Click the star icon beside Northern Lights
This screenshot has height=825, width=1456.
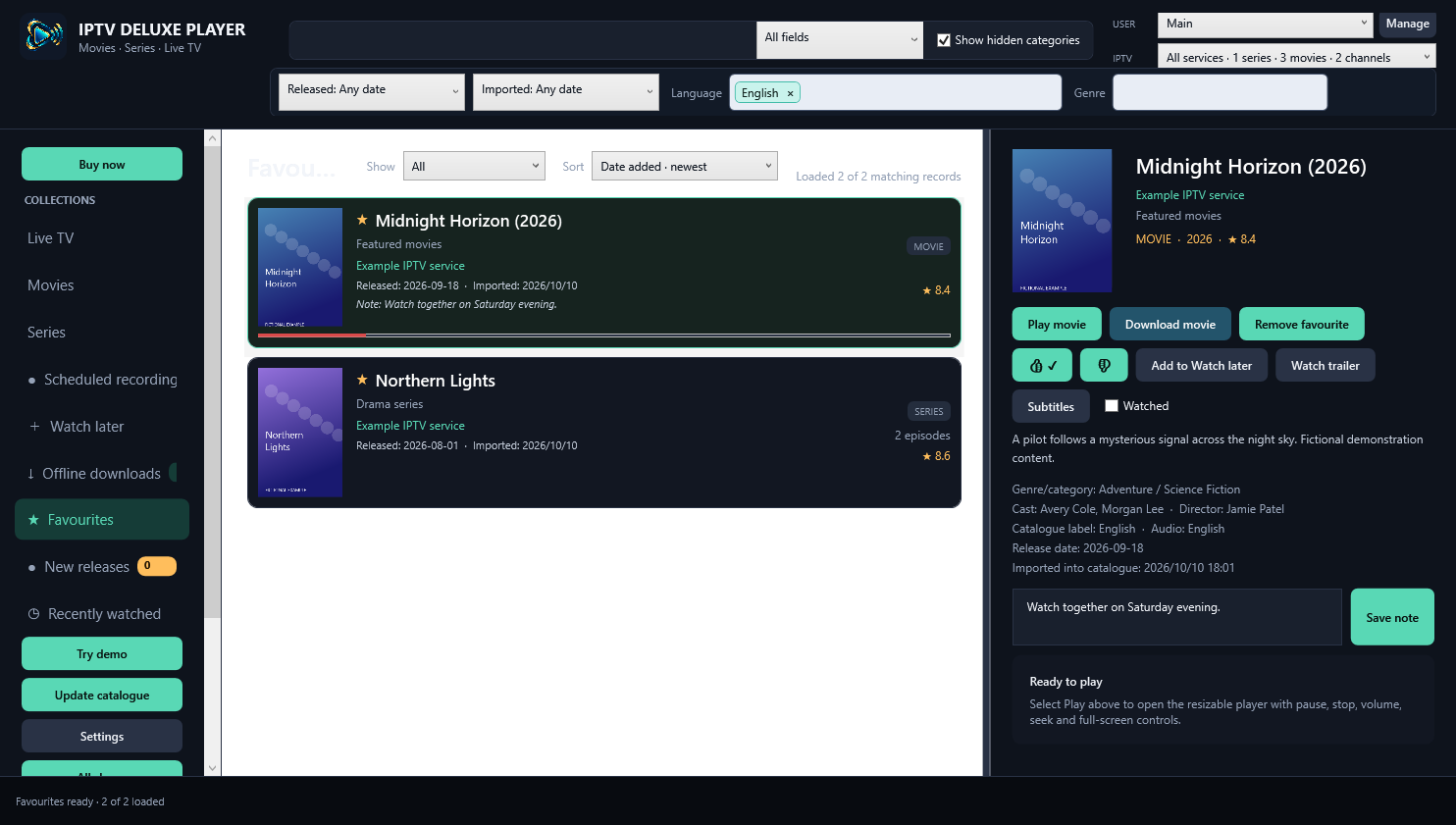pyautogui.click(x=362, y=380)
